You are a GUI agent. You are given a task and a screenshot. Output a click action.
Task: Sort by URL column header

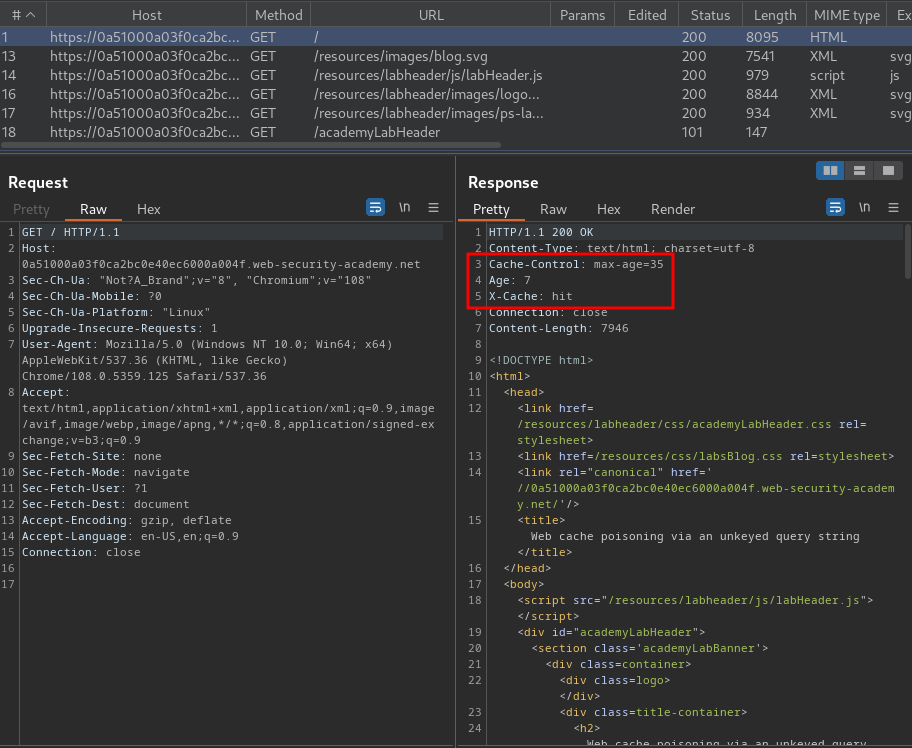click(x=431, y=15)
